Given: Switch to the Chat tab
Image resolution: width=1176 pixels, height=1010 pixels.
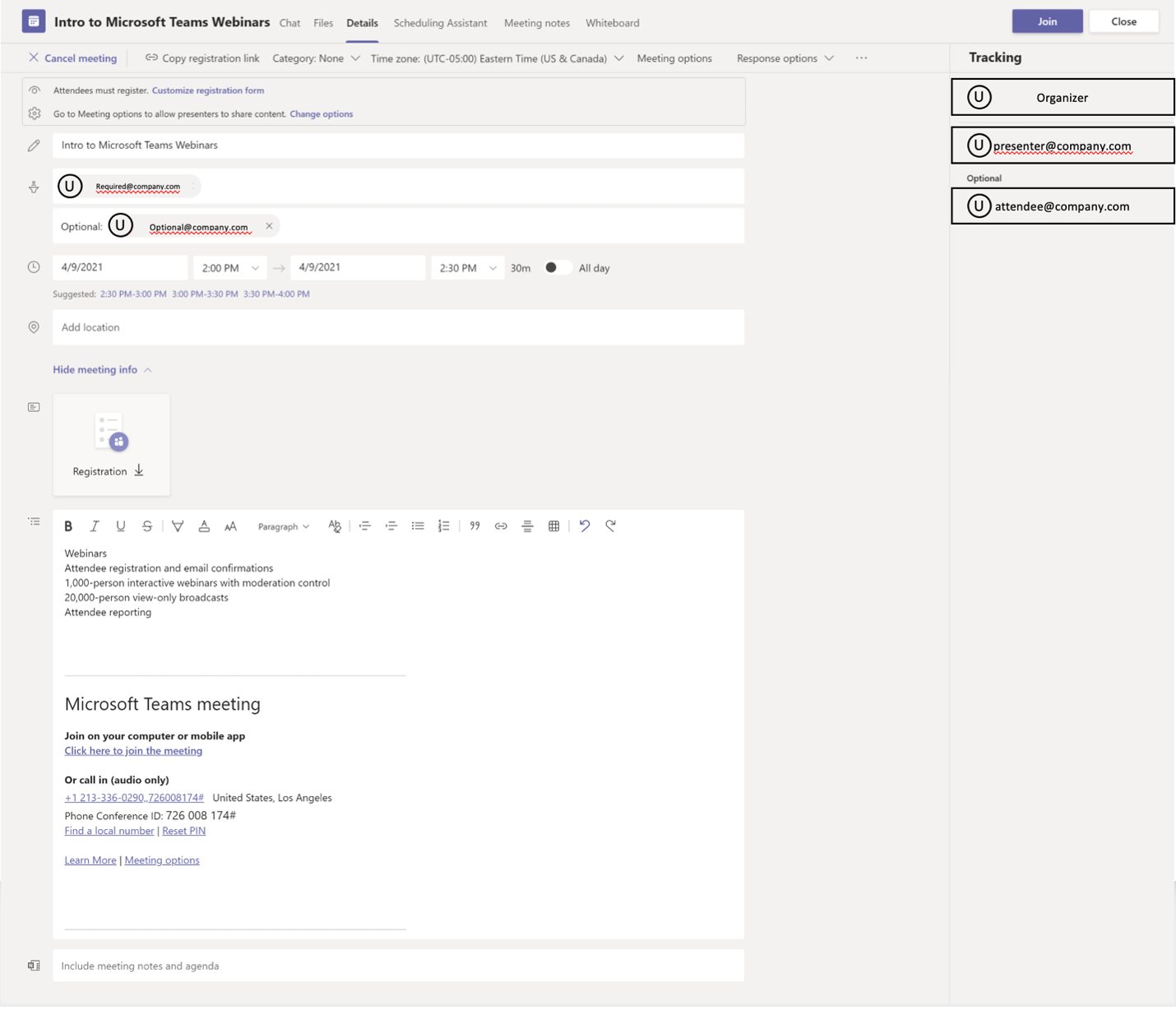Looking at the screenshot, I should click(289, 23).
